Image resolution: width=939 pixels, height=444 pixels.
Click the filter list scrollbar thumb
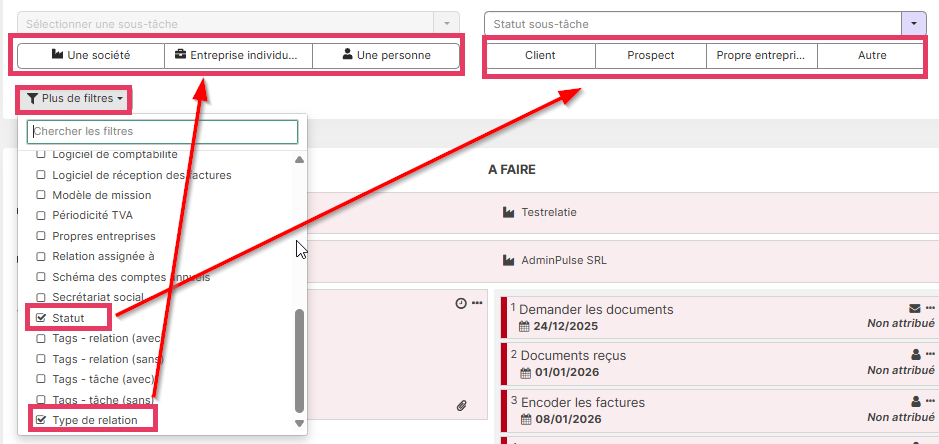tap(299, 361)
